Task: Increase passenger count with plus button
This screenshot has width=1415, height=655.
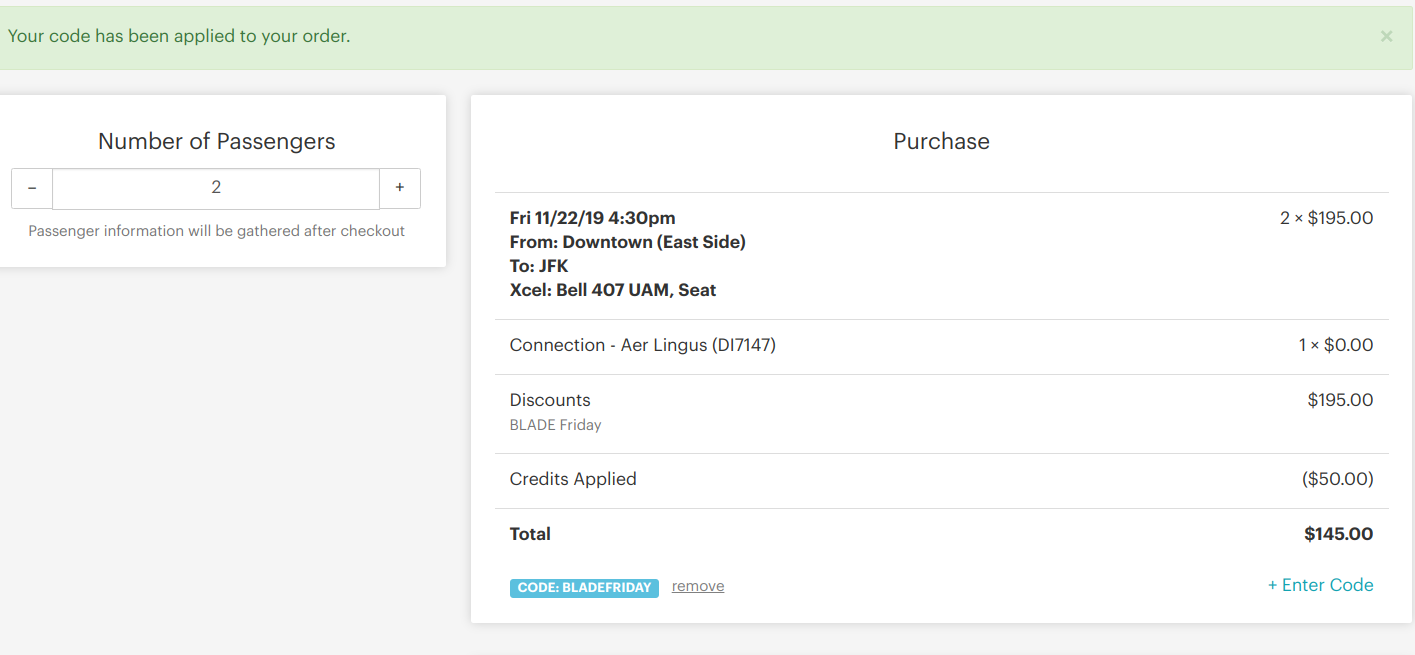Action: tap(400, 188)
